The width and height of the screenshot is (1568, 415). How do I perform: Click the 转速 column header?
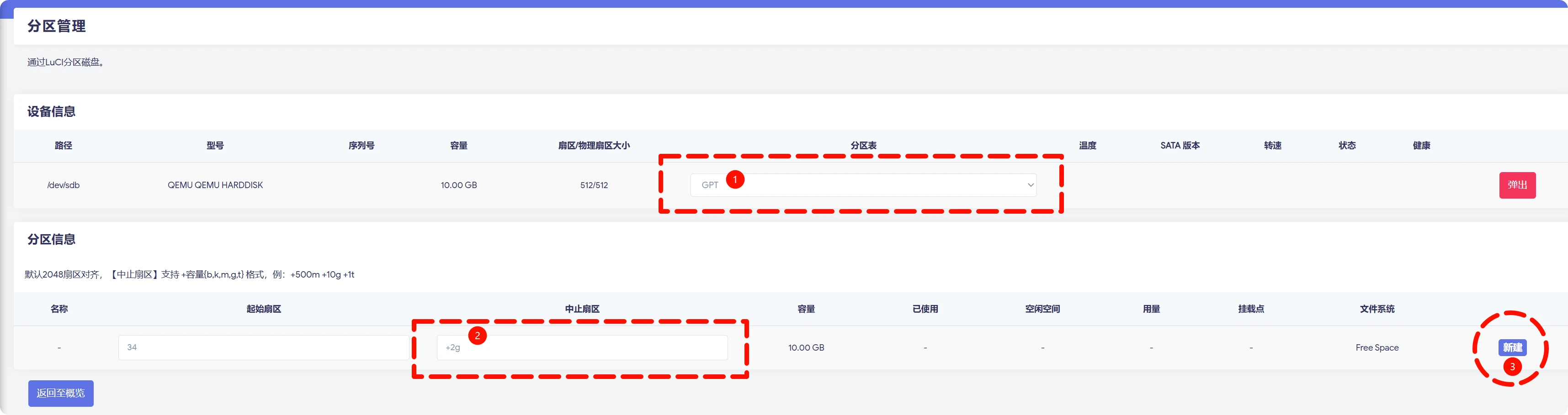tap(1273, 146)
